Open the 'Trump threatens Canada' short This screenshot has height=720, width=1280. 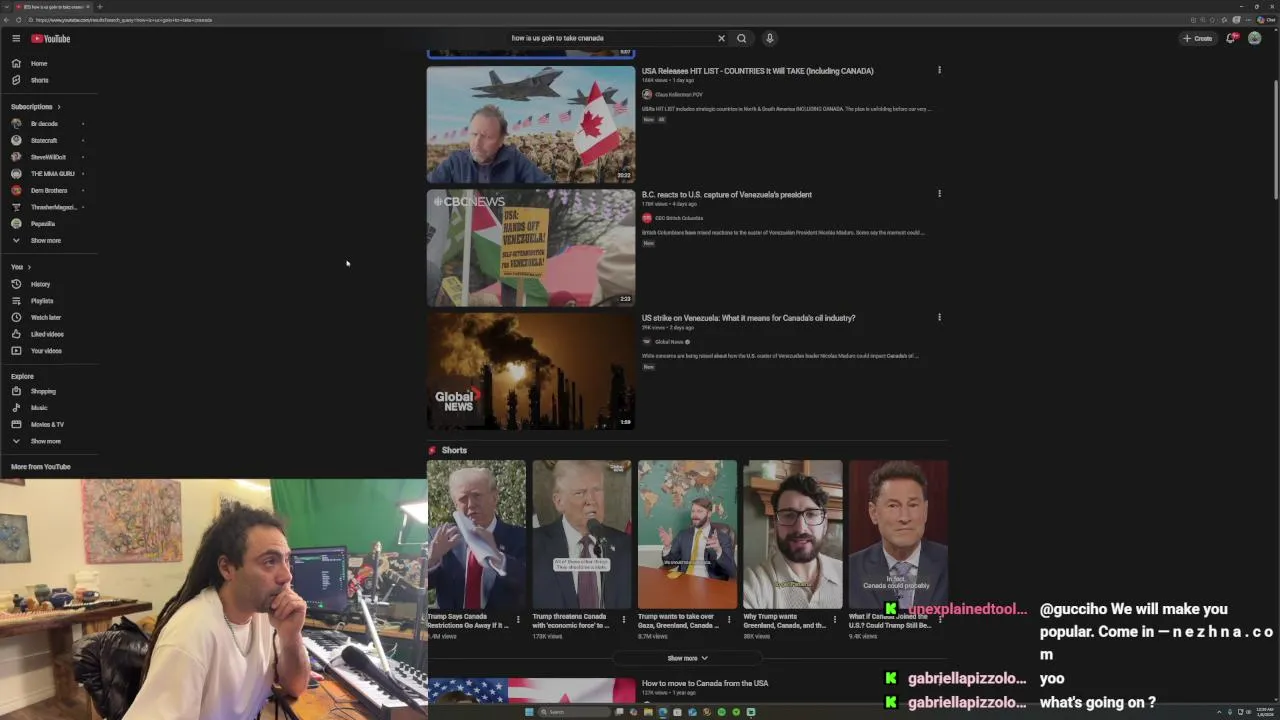pyautogui.click(x=582, y=534)
